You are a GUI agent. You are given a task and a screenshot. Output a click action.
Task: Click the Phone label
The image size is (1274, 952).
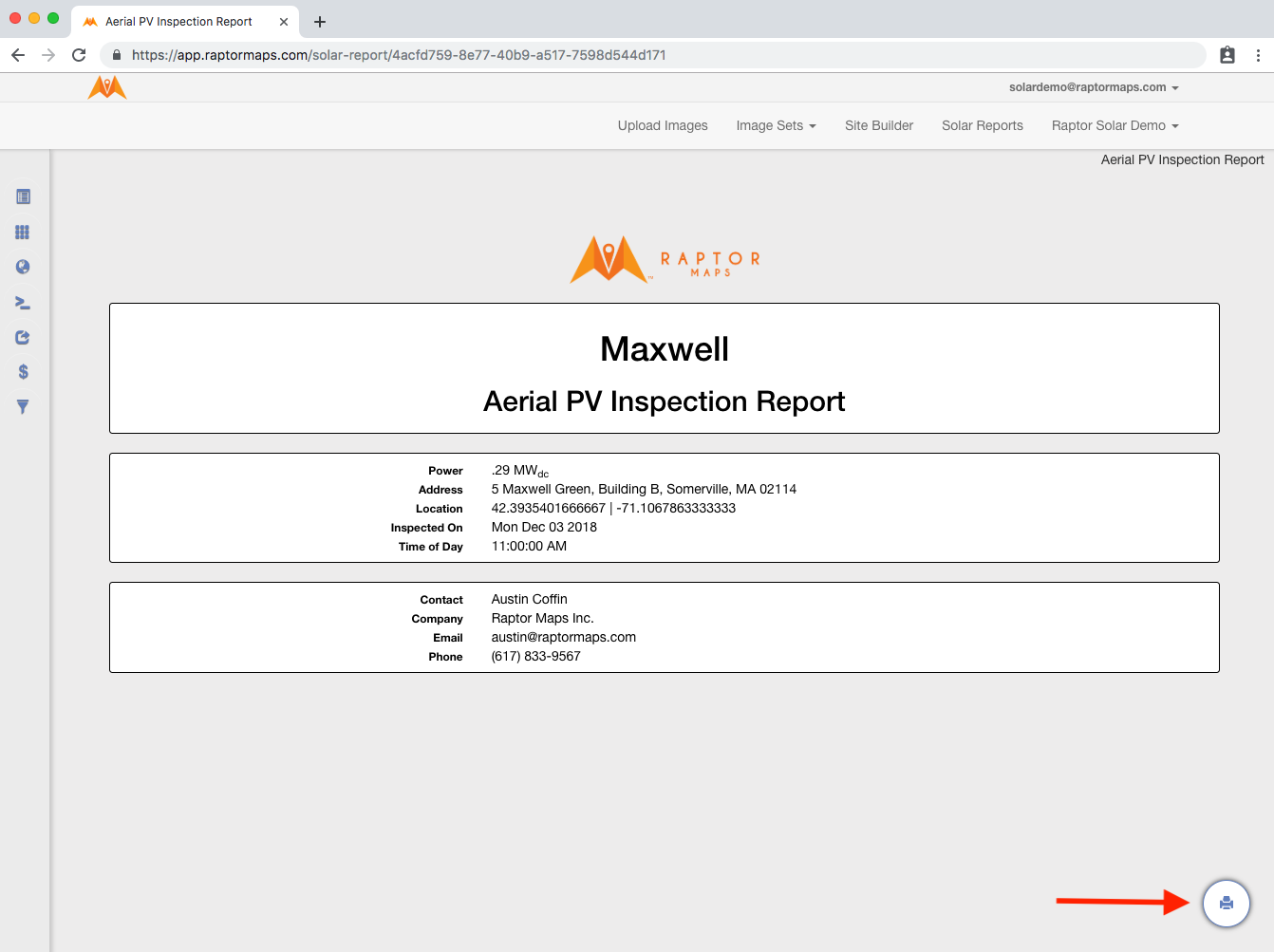click(x=445, y=657)
